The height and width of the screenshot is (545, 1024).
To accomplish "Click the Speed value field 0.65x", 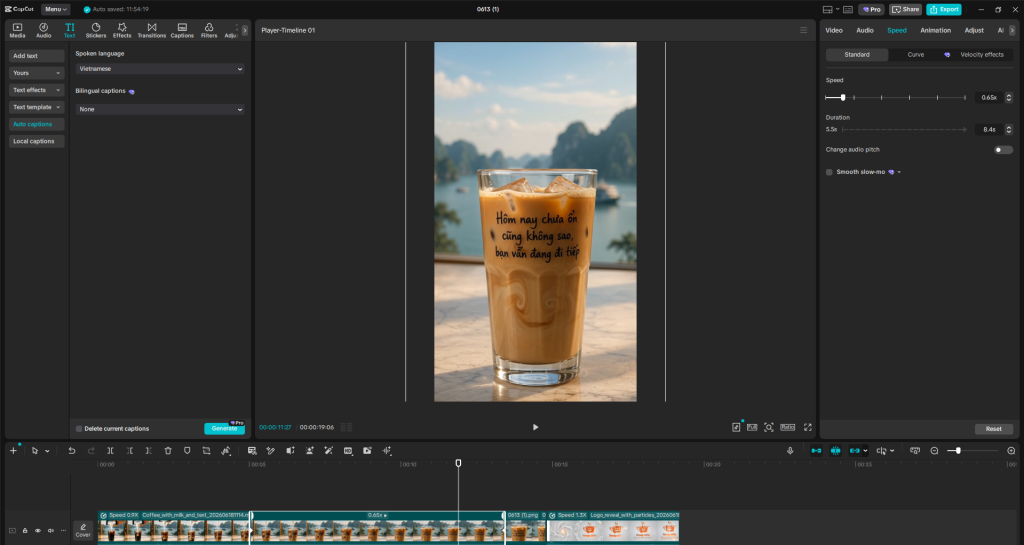I will [x=989, y=97].
